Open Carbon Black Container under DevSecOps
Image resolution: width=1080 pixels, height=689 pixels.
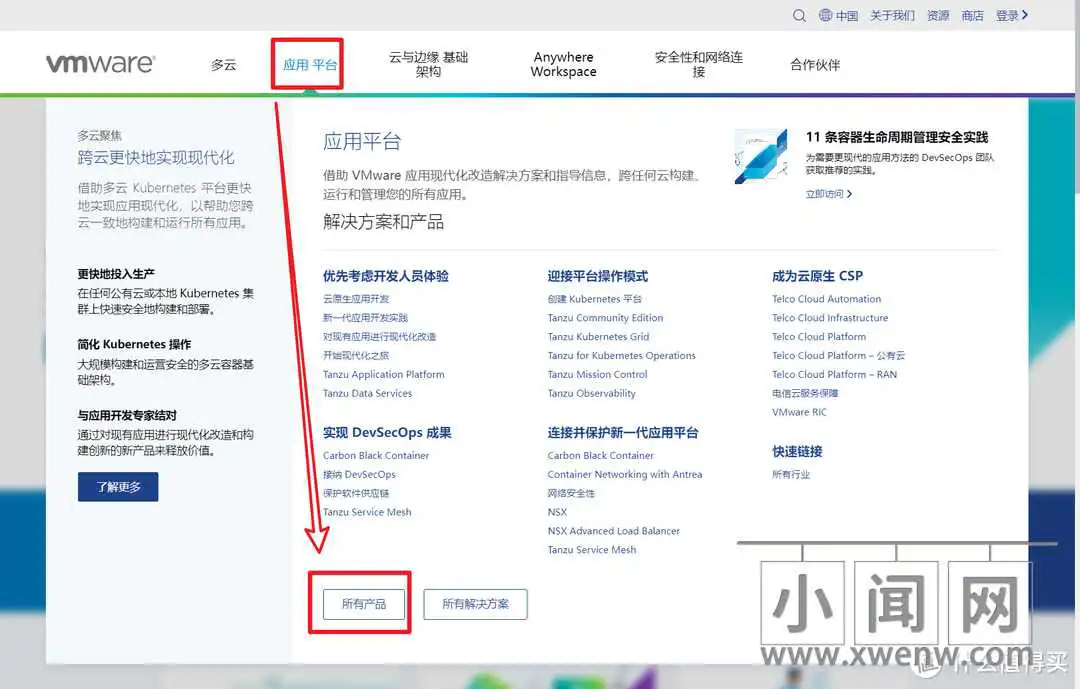(x=376, y=455)
